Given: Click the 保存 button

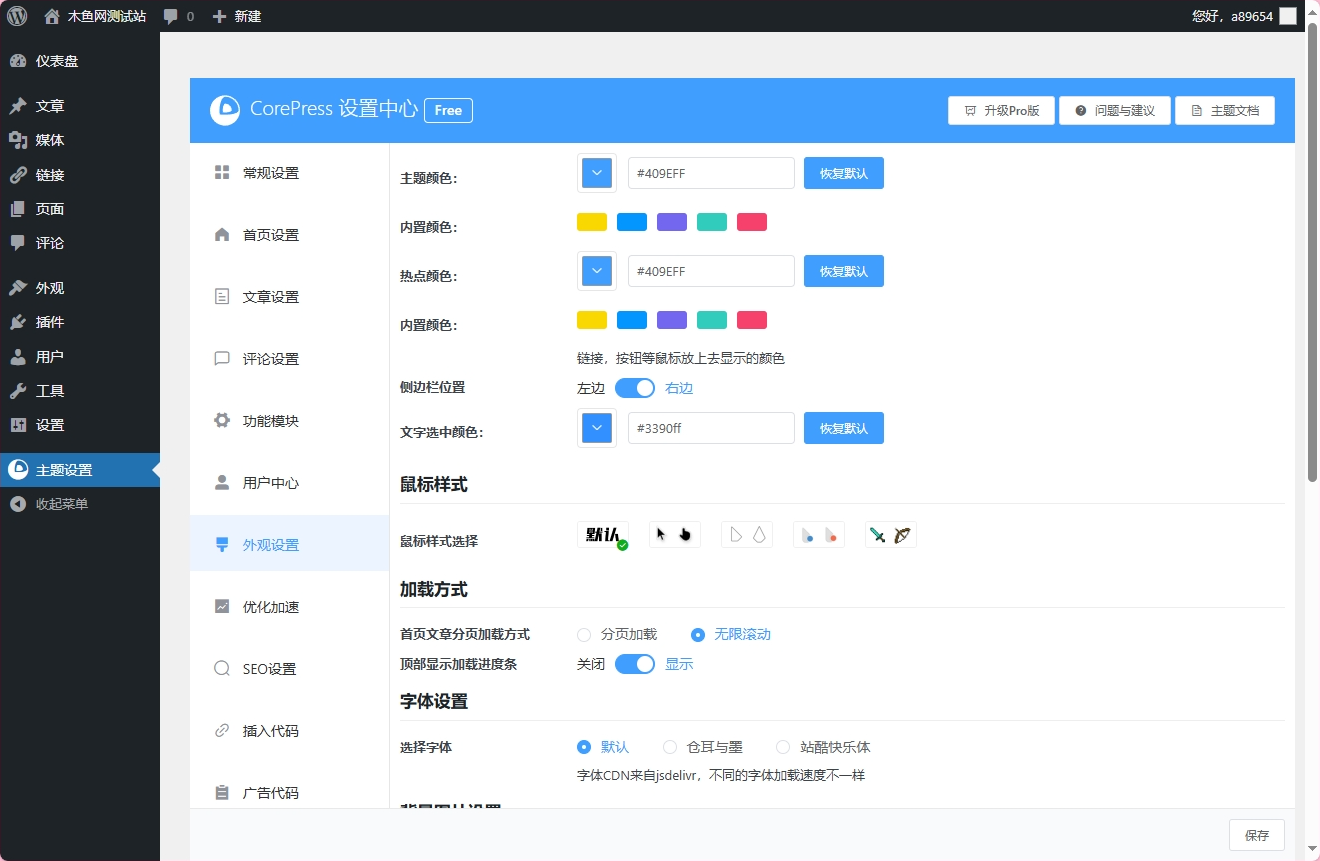Looking at the screenshot, I should point(1257,835).
